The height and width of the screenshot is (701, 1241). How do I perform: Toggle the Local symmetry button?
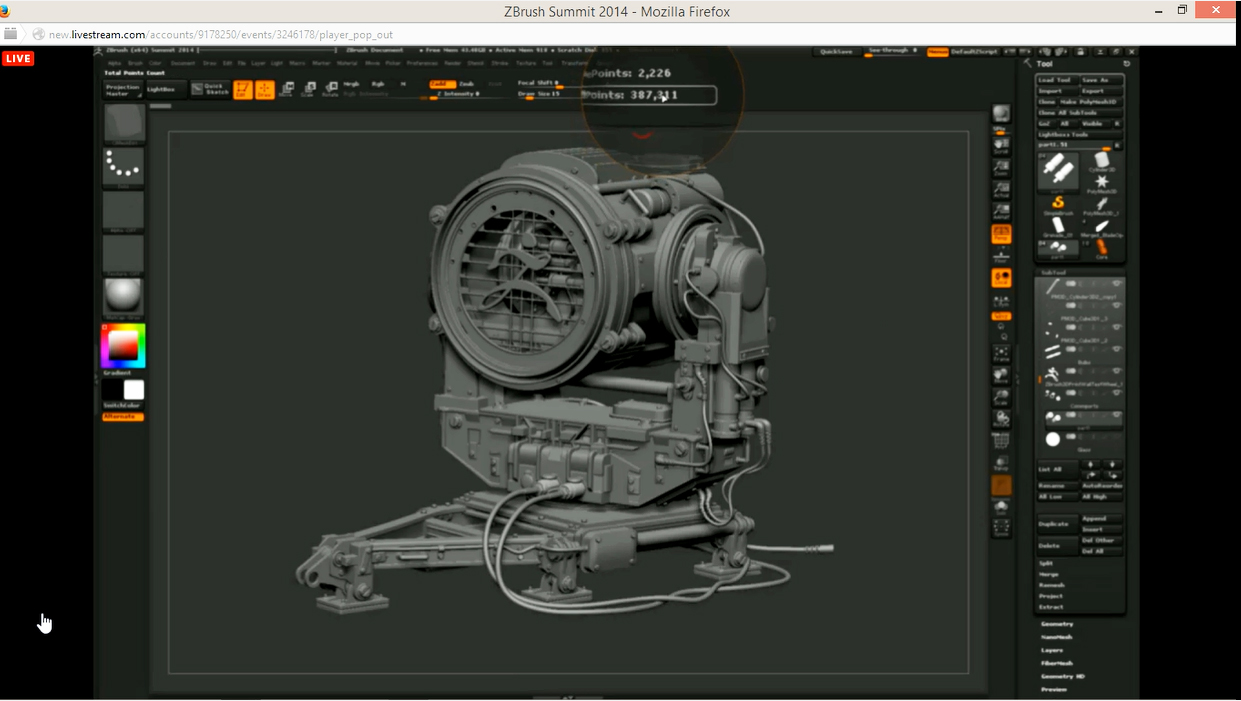point(1001,278)
